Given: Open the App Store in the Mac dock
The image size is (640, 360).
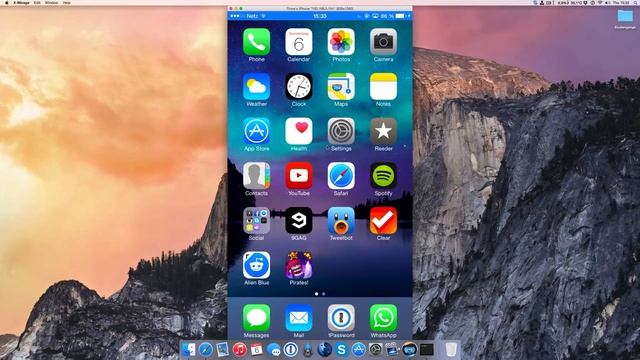Looking at the screenshot, I should 359,350.
